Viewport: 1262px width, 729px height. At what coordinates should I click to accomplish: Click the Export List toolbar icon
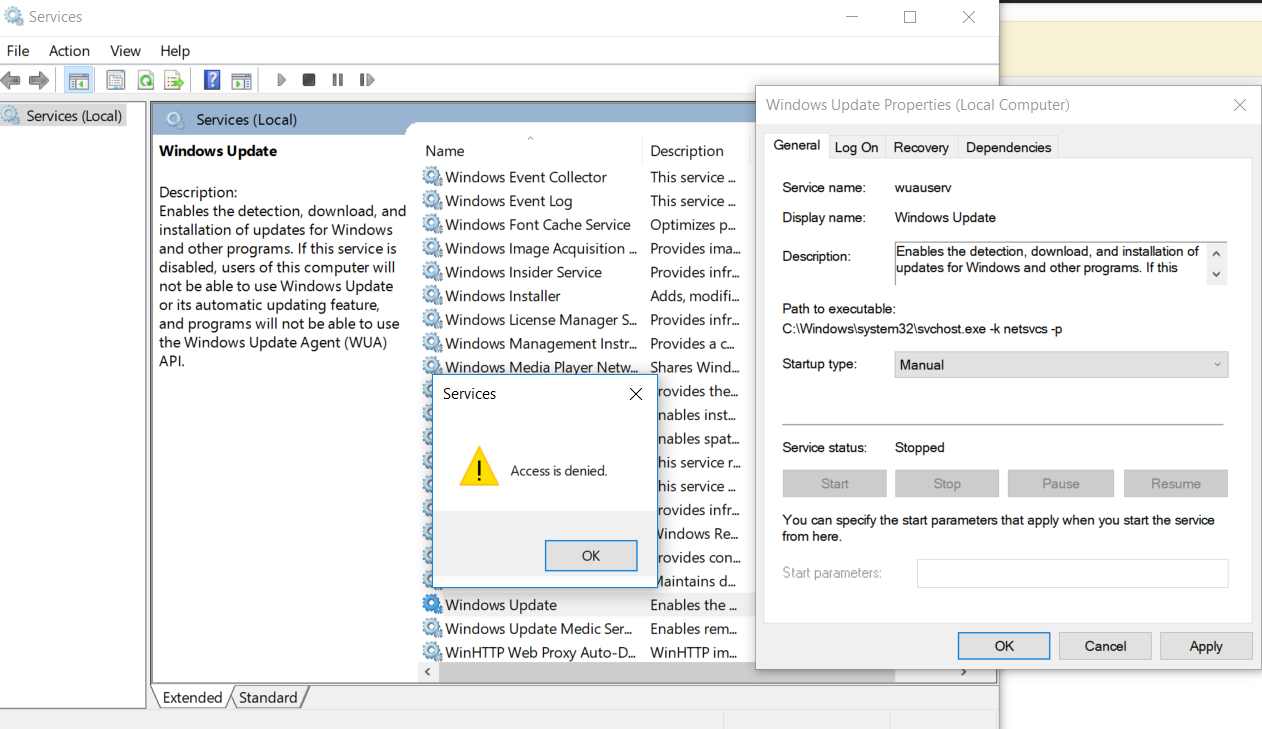175,80
